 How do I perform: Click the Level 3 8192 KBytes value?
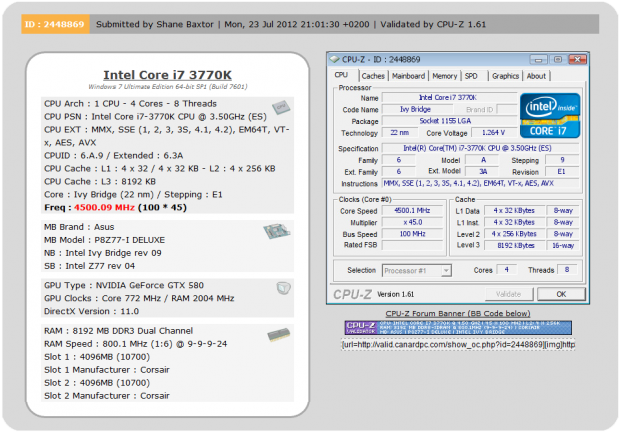click(x=515, y=246)
